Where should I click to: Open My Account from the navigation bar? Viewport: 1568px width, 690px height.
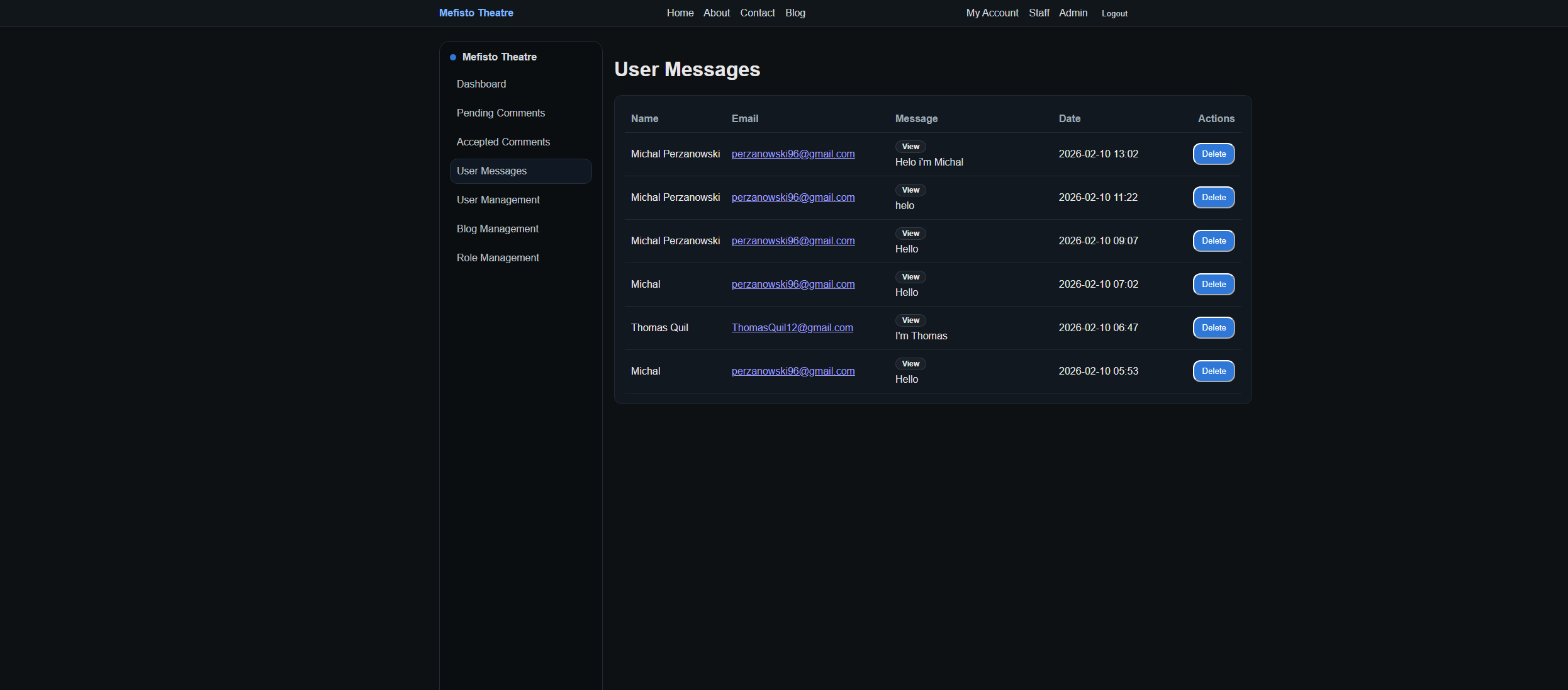pyautogui.click(x=992, y=13)
